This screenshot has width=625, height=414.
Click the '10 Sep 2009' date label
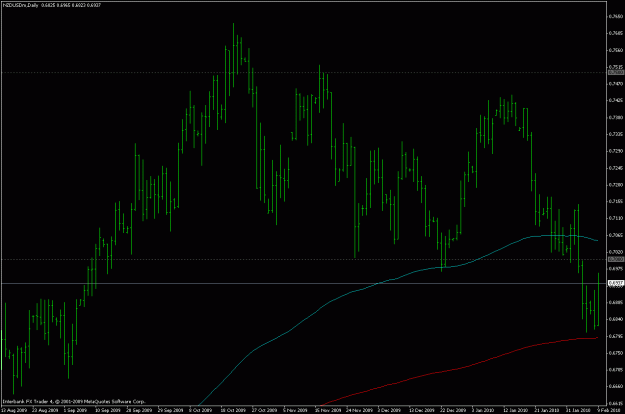click(x=108, y=410)
